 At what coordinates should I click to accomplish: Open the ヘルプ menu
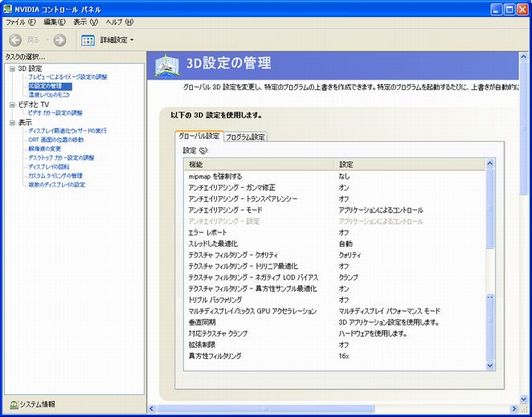pyautogui.click(x=119, y=22)
